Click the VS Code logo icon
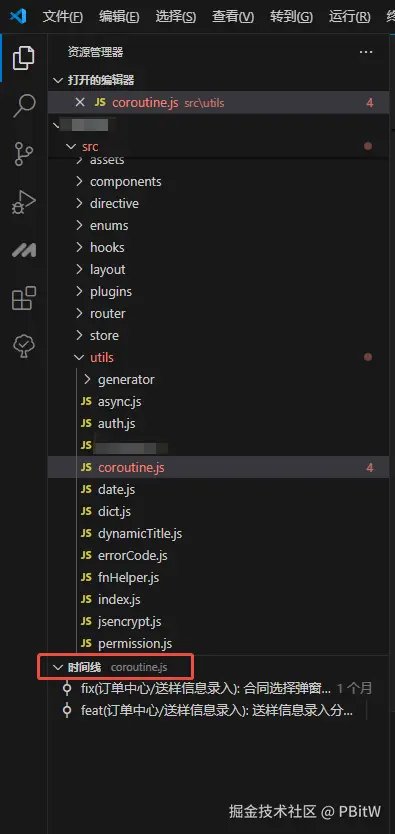Image resolution: width=395 pixels, height=834 pixels. pyautogui.click(x=18, y=16)
